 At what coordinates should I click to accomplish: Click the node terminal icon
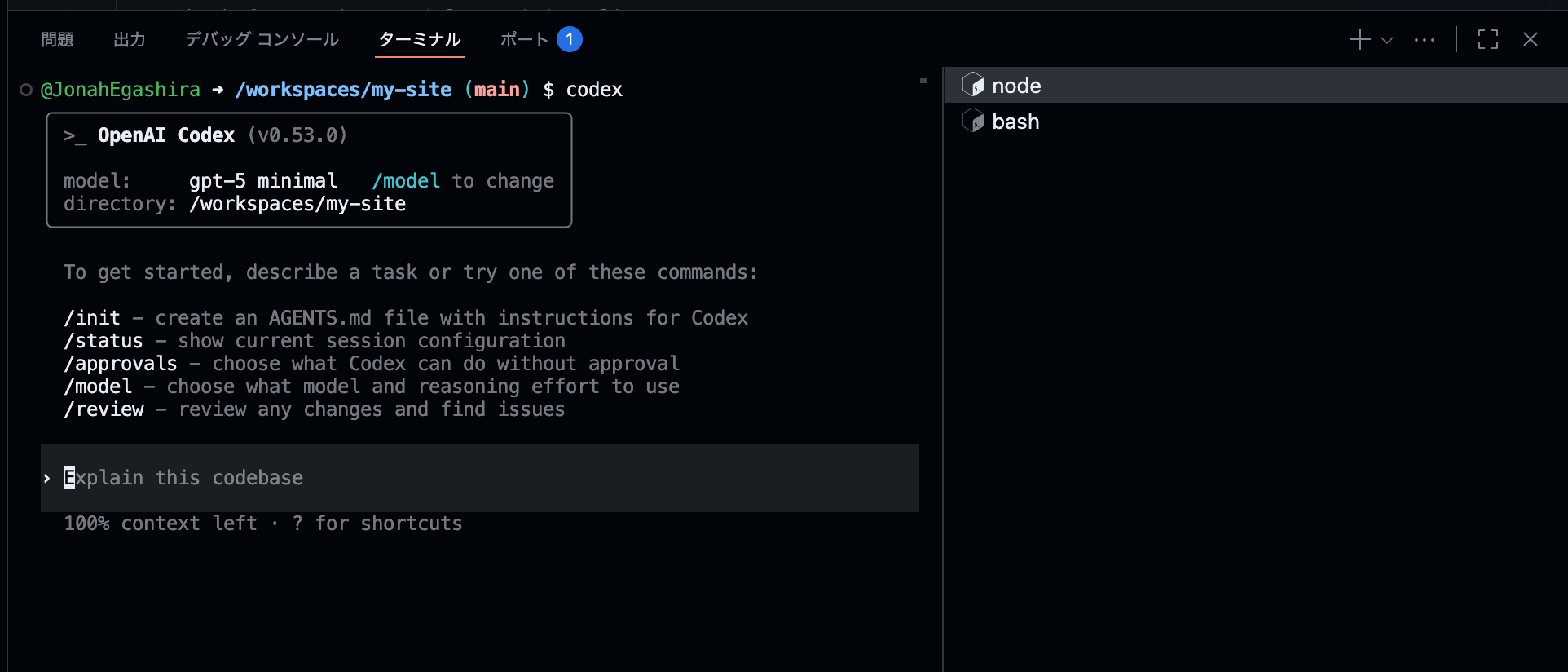(973, 85)
